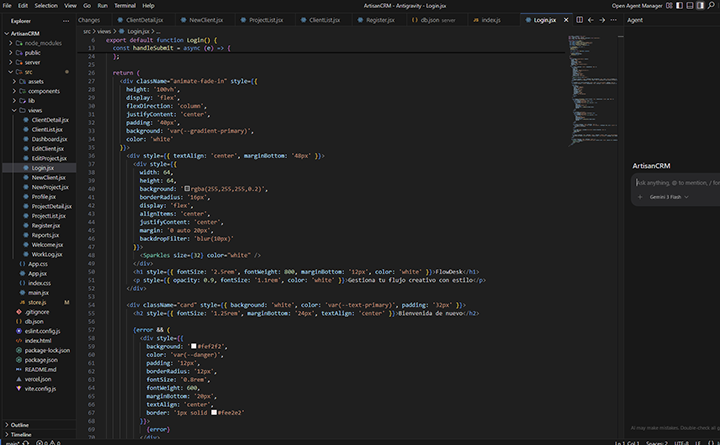Click the Spaces: 2 indentation status
The image size is (720, 445).
tap(657, 443)
